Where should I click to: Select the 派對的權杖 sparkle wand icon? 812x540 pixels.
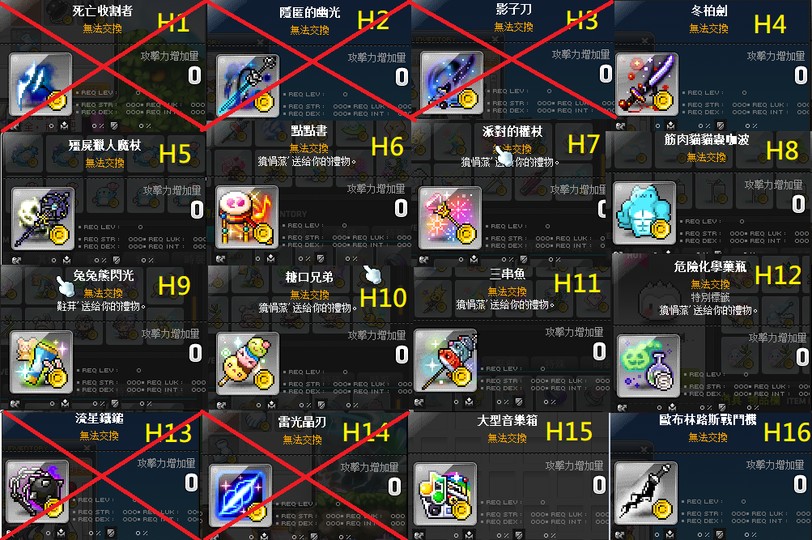[450, 218]
